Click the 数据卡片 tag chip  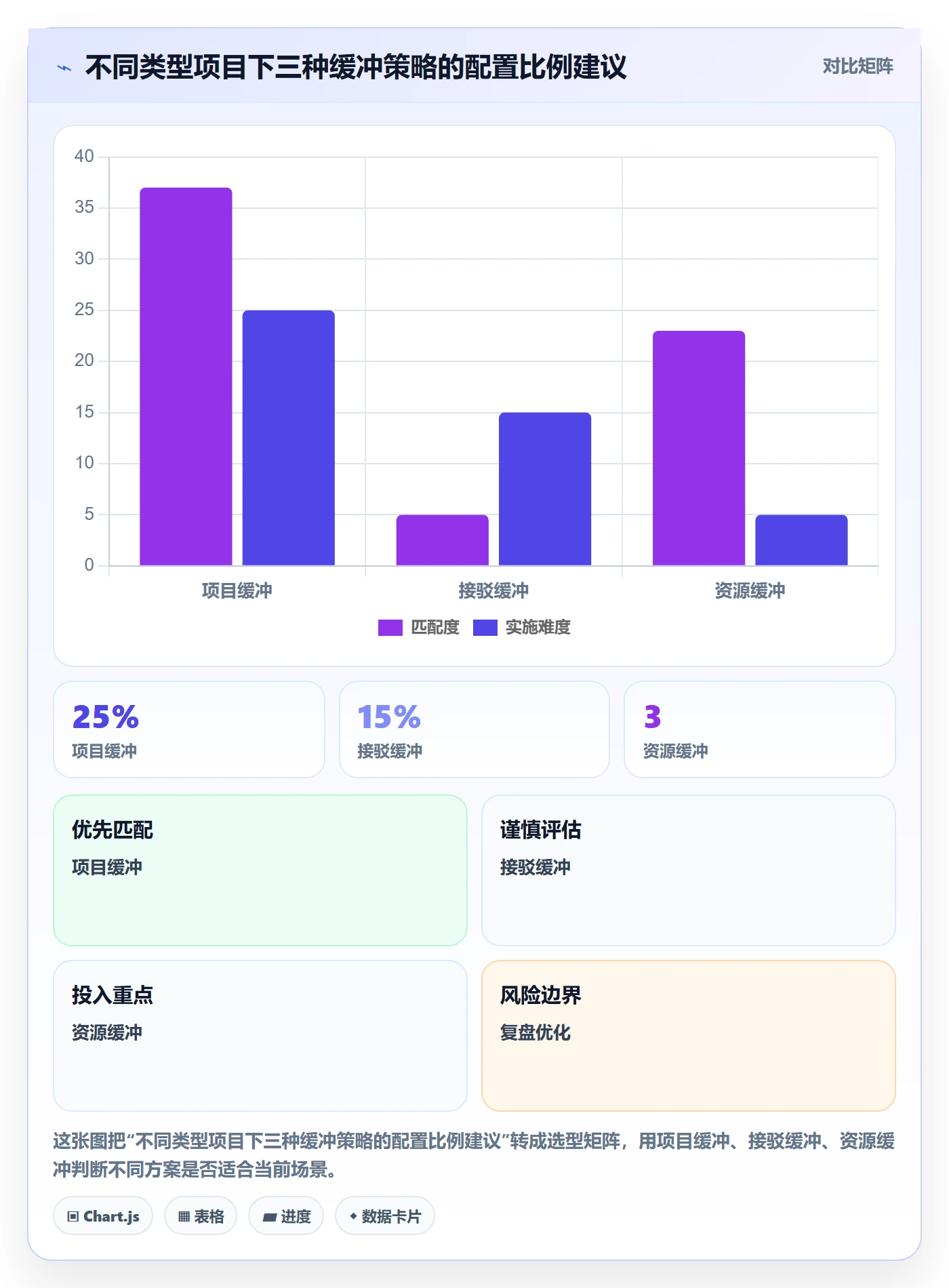(385, 1216)
